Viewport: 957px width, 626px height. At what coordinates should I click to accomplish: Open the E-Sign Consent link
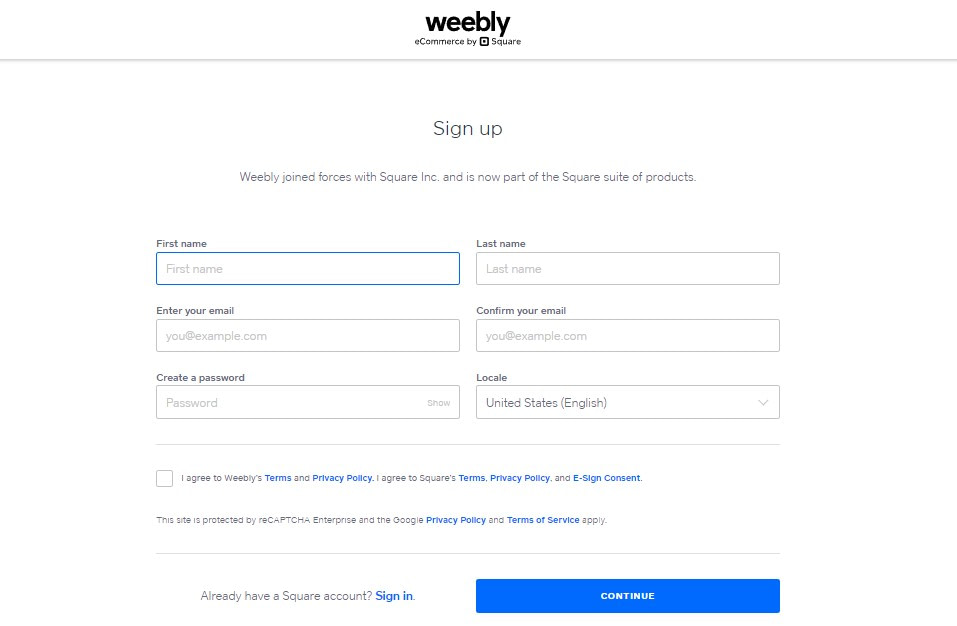[x=606, y=478]
